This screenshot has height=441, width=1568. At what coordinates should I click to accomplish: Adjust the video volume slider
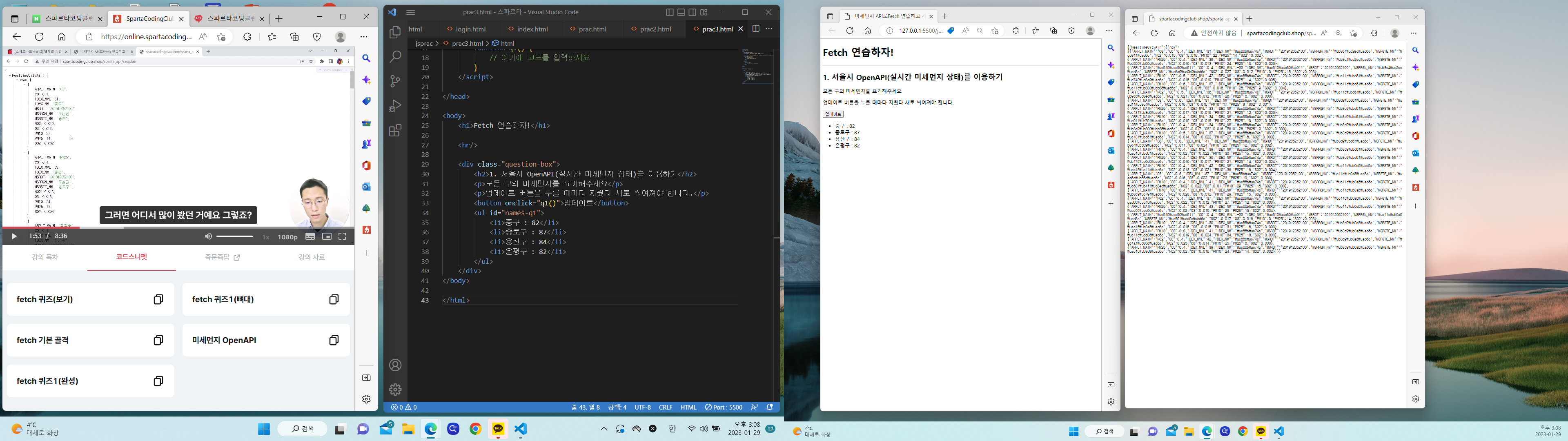click(x=234, y=236)
